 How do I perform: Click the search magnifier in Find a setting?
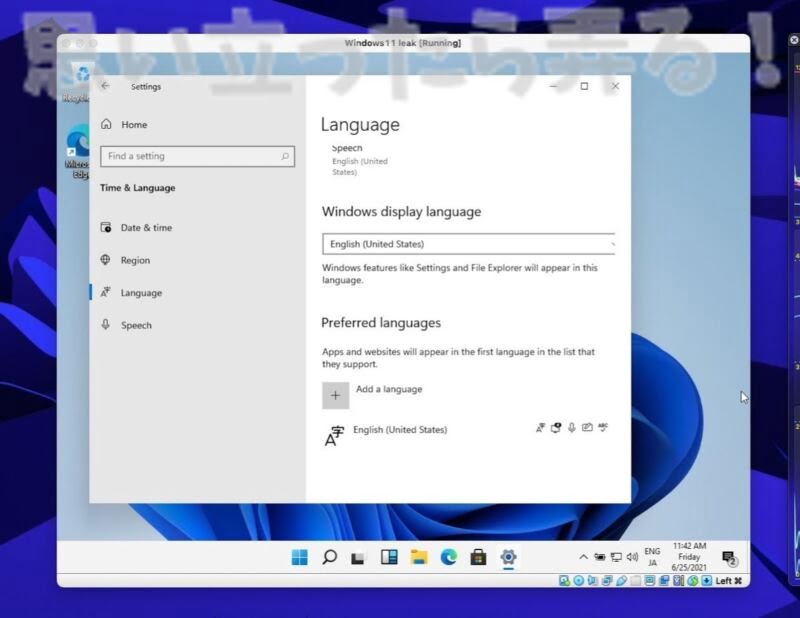point(285,156)
